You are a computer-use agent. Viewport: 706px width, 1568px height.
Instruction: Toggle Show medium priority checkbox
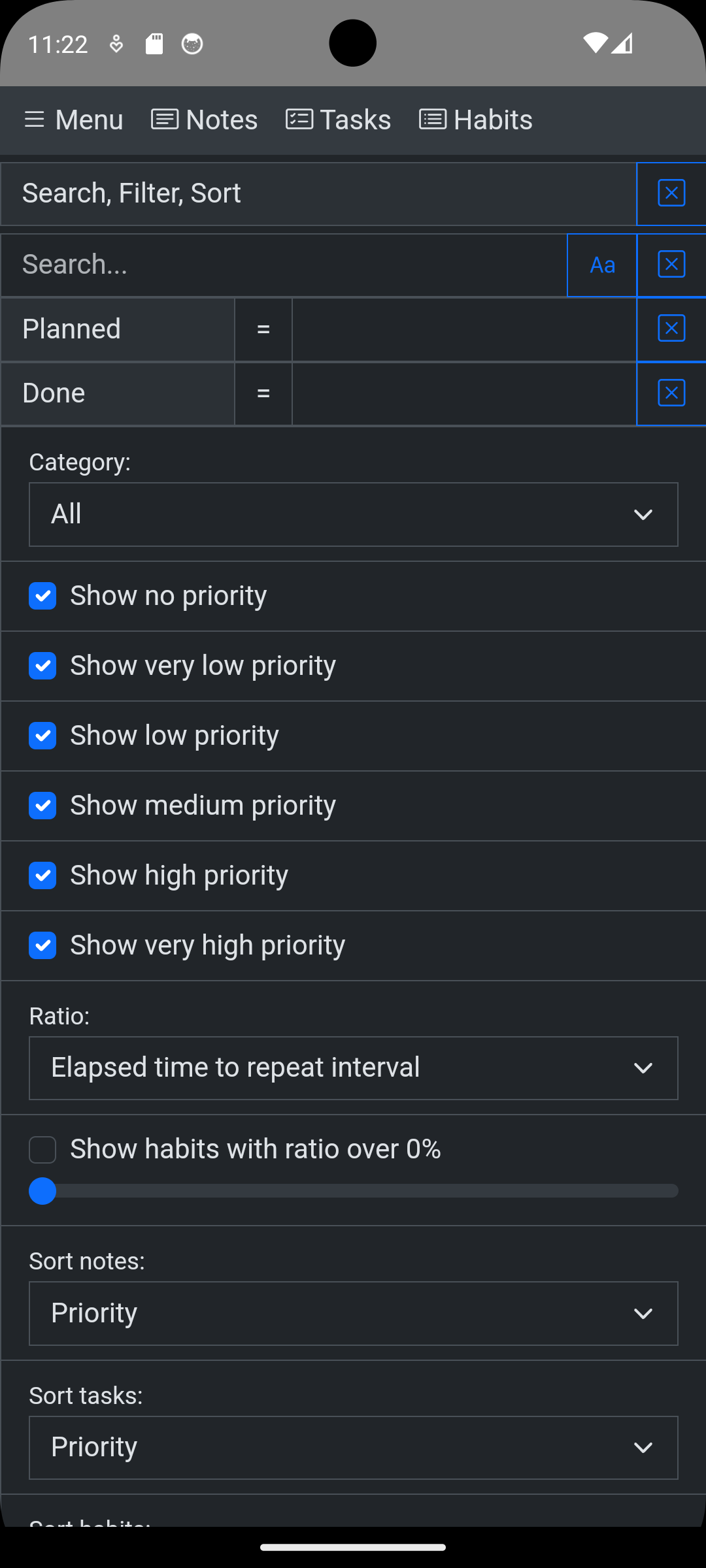[42, 806]
